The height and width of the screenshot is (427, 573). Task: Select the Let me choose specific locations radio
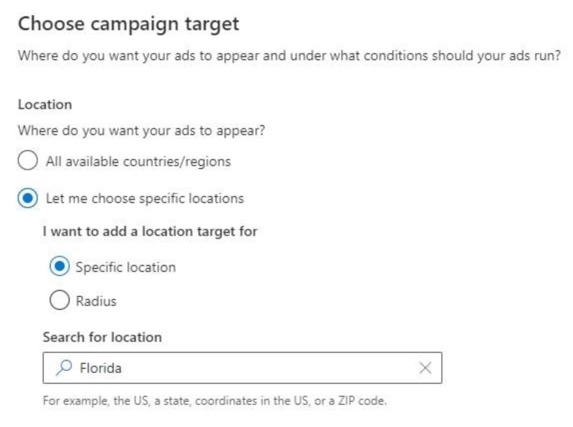(x=28, y=198)
